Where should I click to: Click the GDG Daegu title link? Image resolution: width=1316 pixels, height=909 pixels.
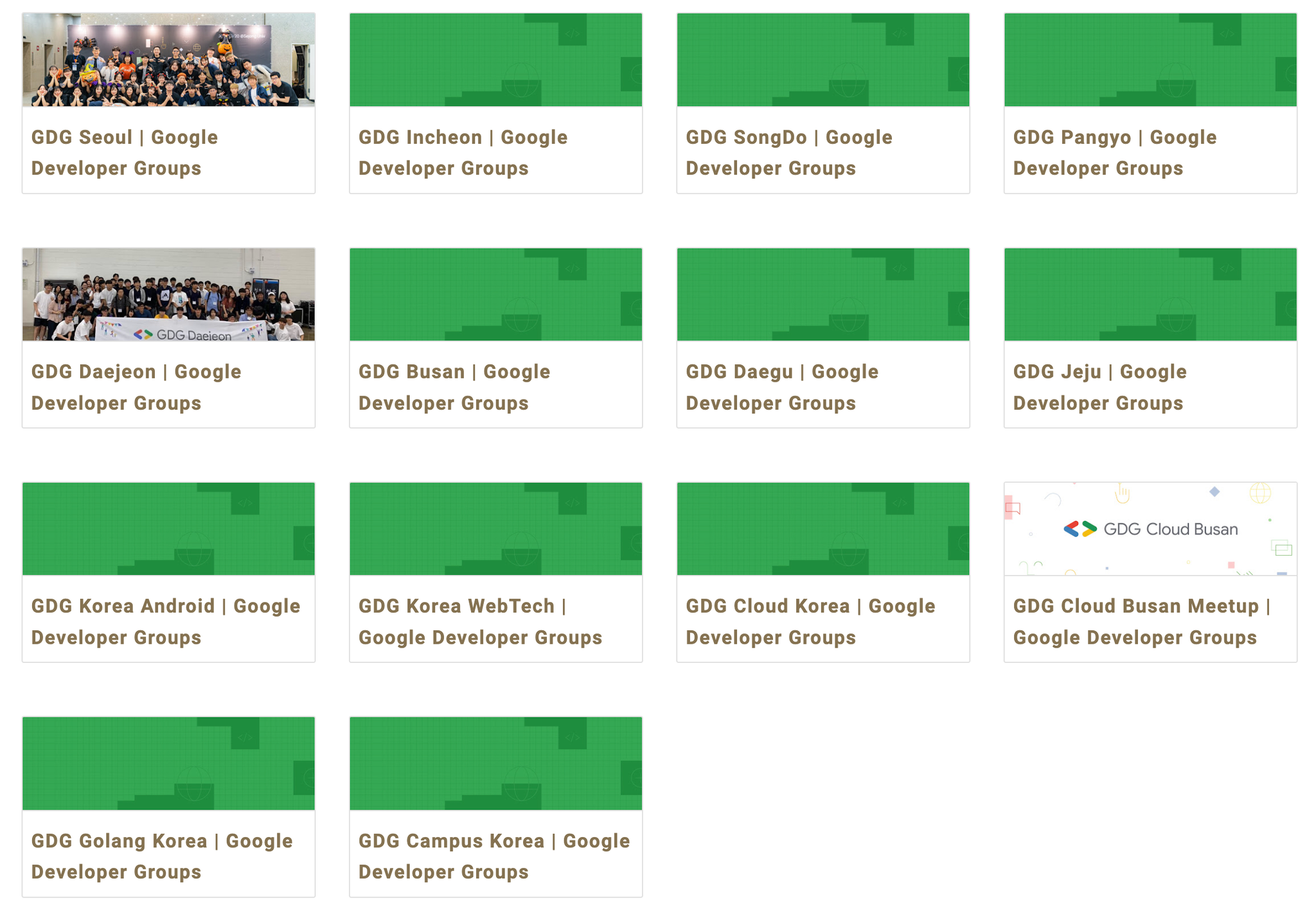[x=782, y=387]
